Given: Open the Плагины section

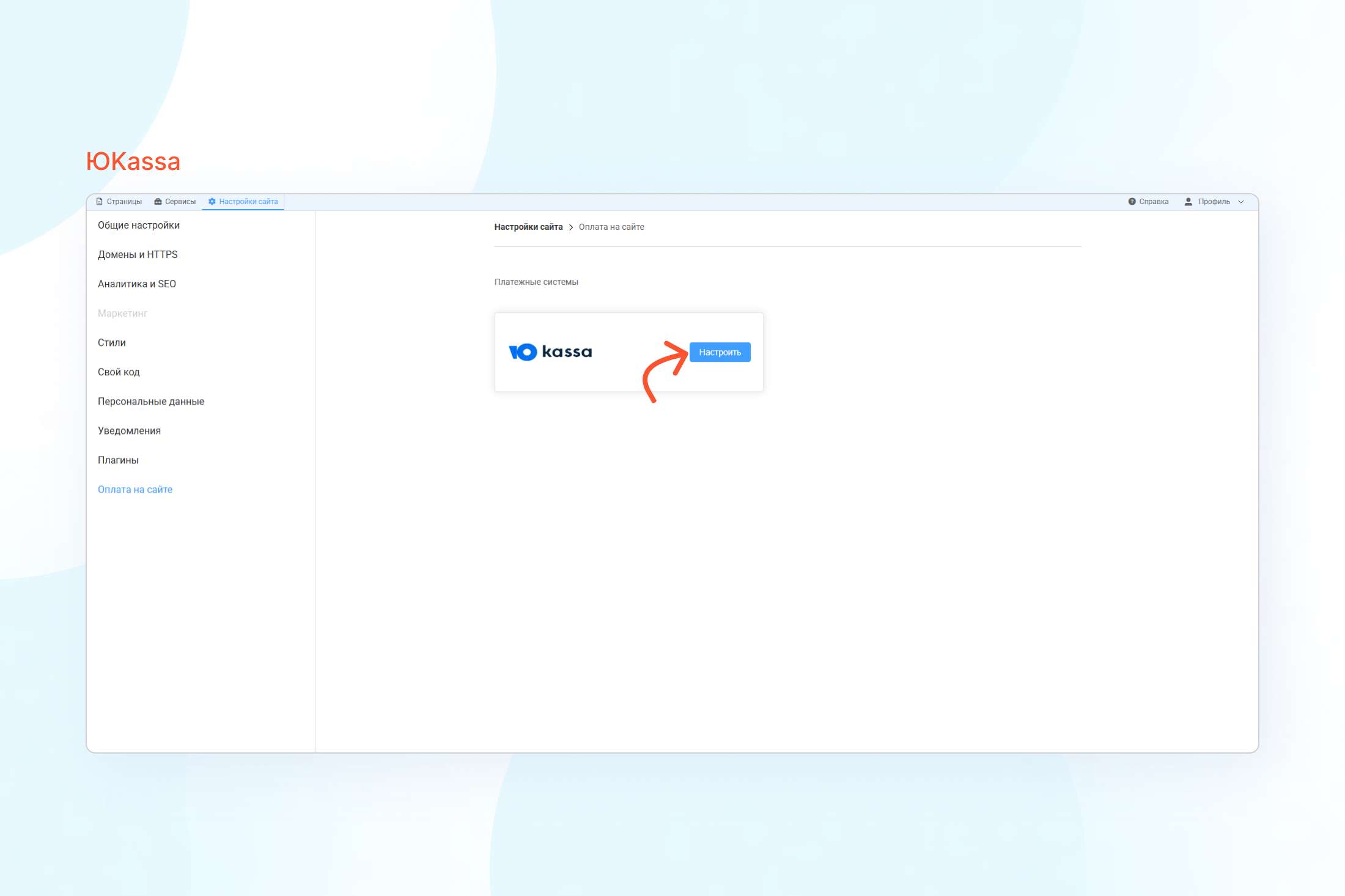Looking at the screenshot, I should pyautogui.click(x=118, y=460).
